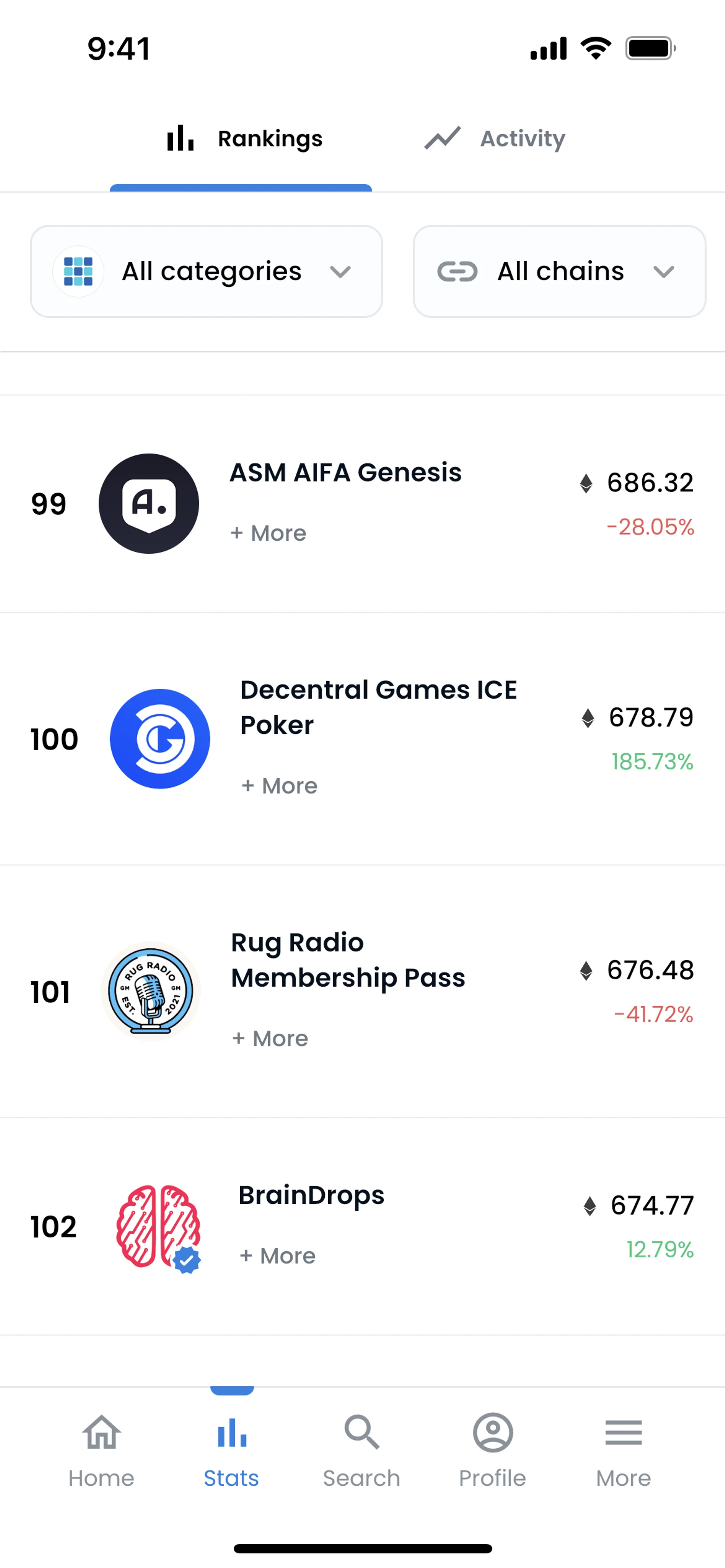
Task: Expand the All categories dropdown
Action: pos(340,271)
